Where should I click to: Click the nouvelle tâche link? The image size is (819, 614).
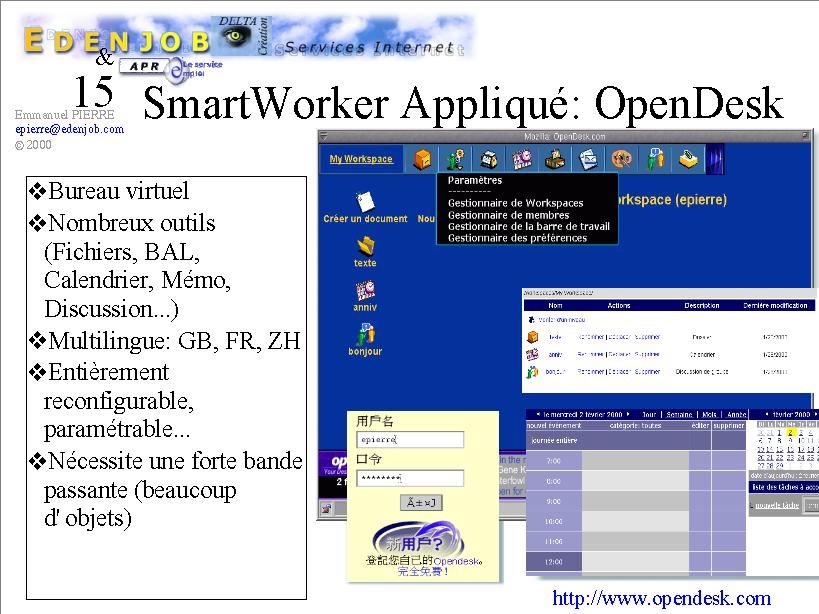[777, 505]
